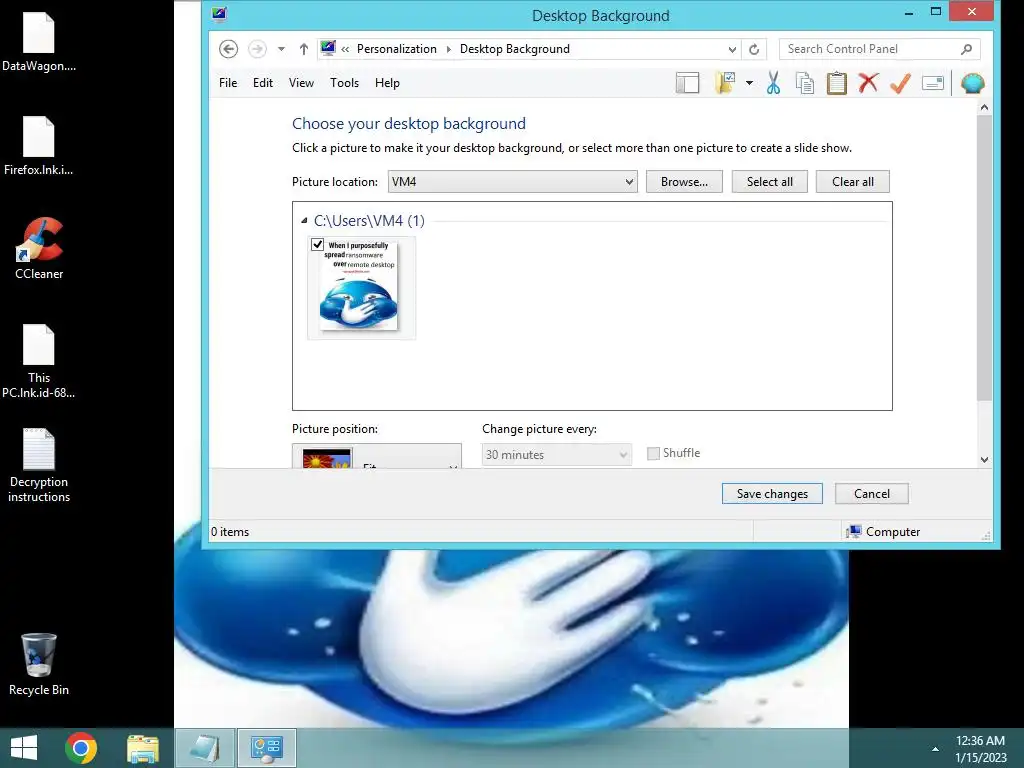Click the scrollbar down arrow
The width and height of the screenshot is (1024, 768).
point(984,459)
